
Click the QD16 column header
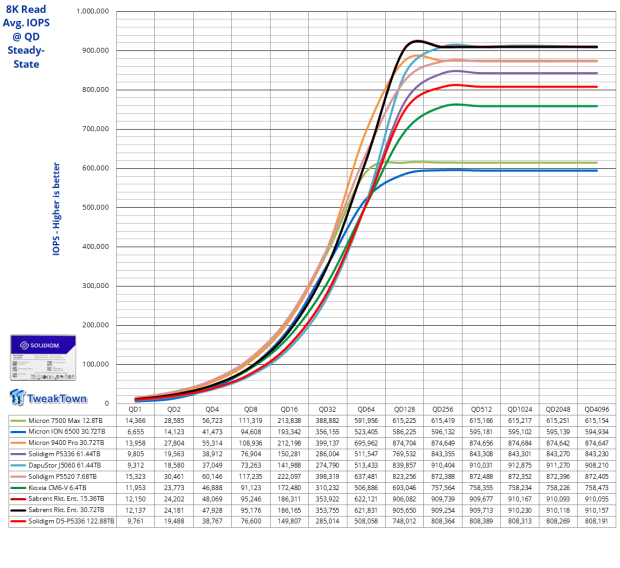(289, 409)
